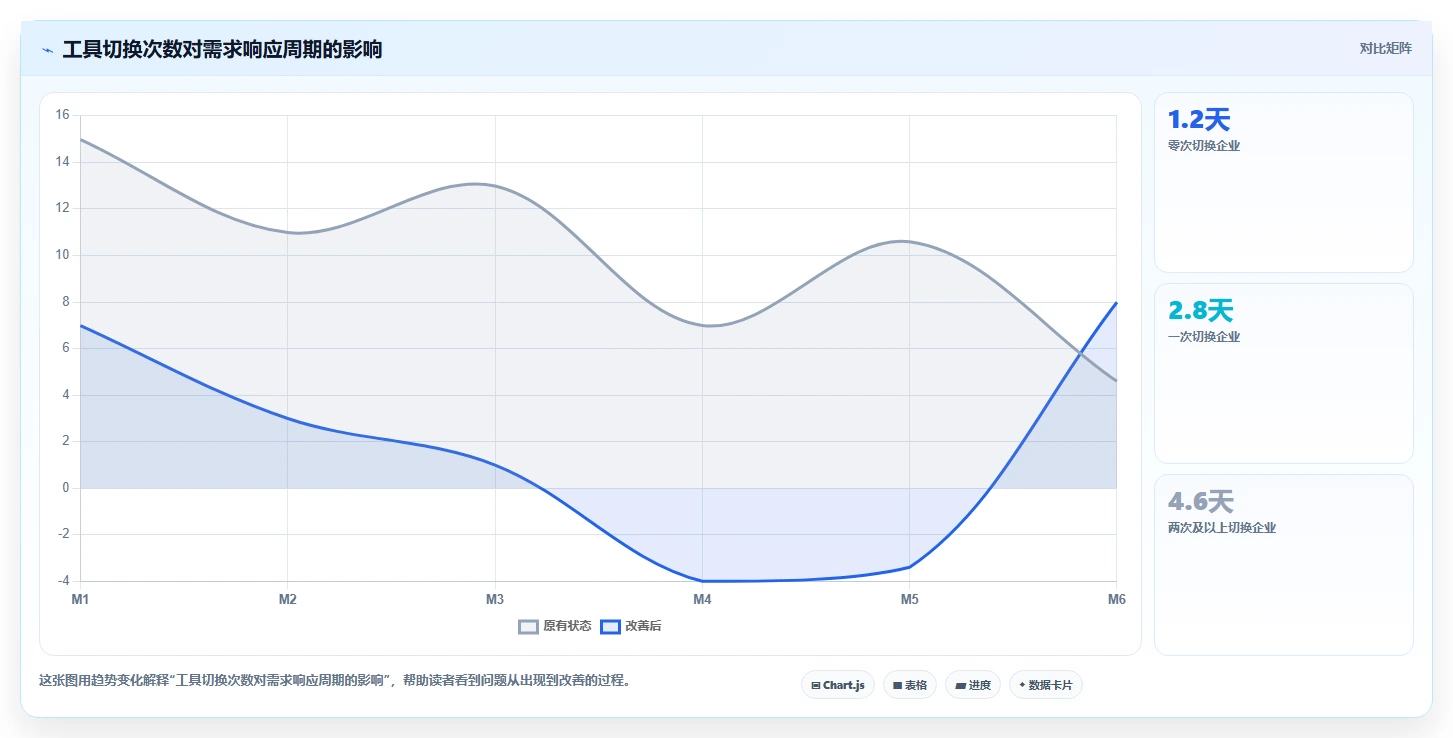
Task: Toggle the 改善后 legend item
Action: click(631, 626)
